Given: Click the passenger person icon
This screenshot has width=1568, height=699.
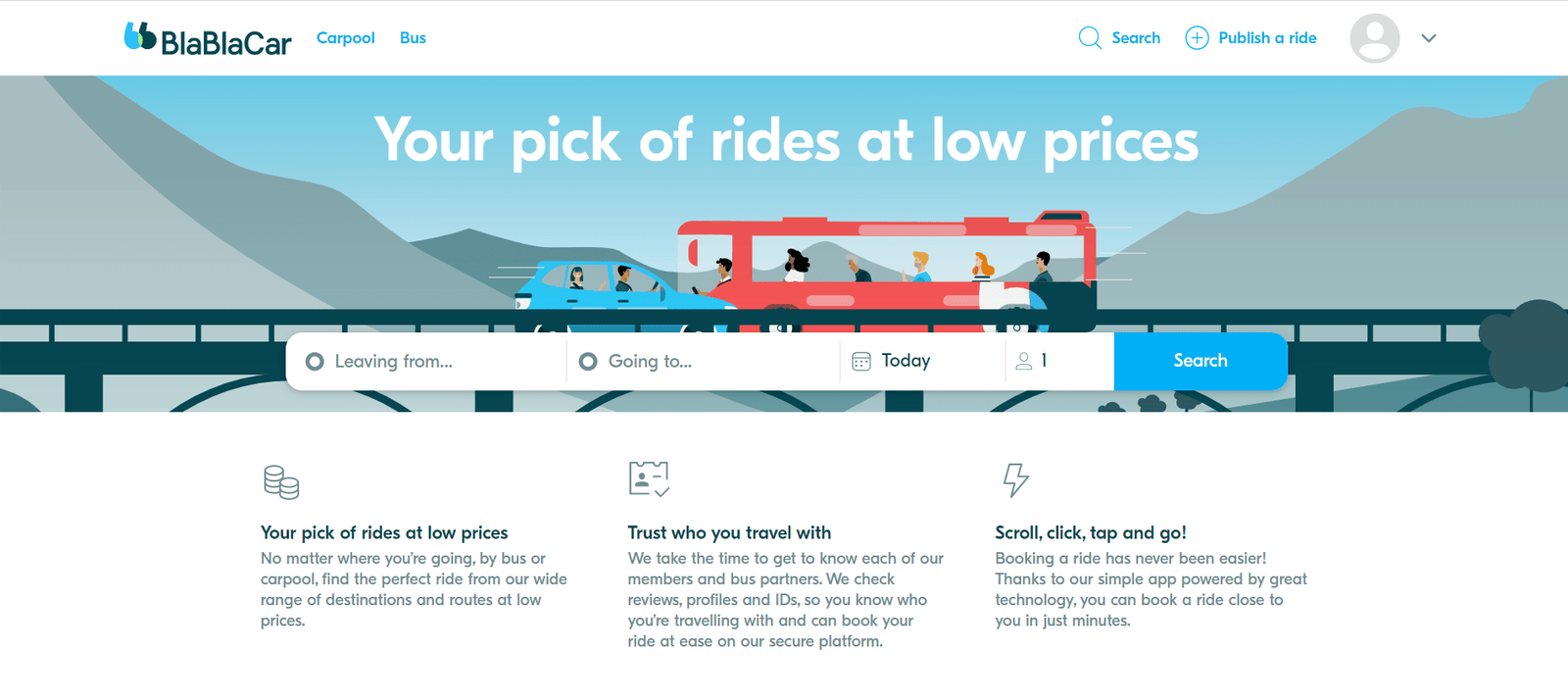Looking at the screenshot, I should [x=1024, y=362].
